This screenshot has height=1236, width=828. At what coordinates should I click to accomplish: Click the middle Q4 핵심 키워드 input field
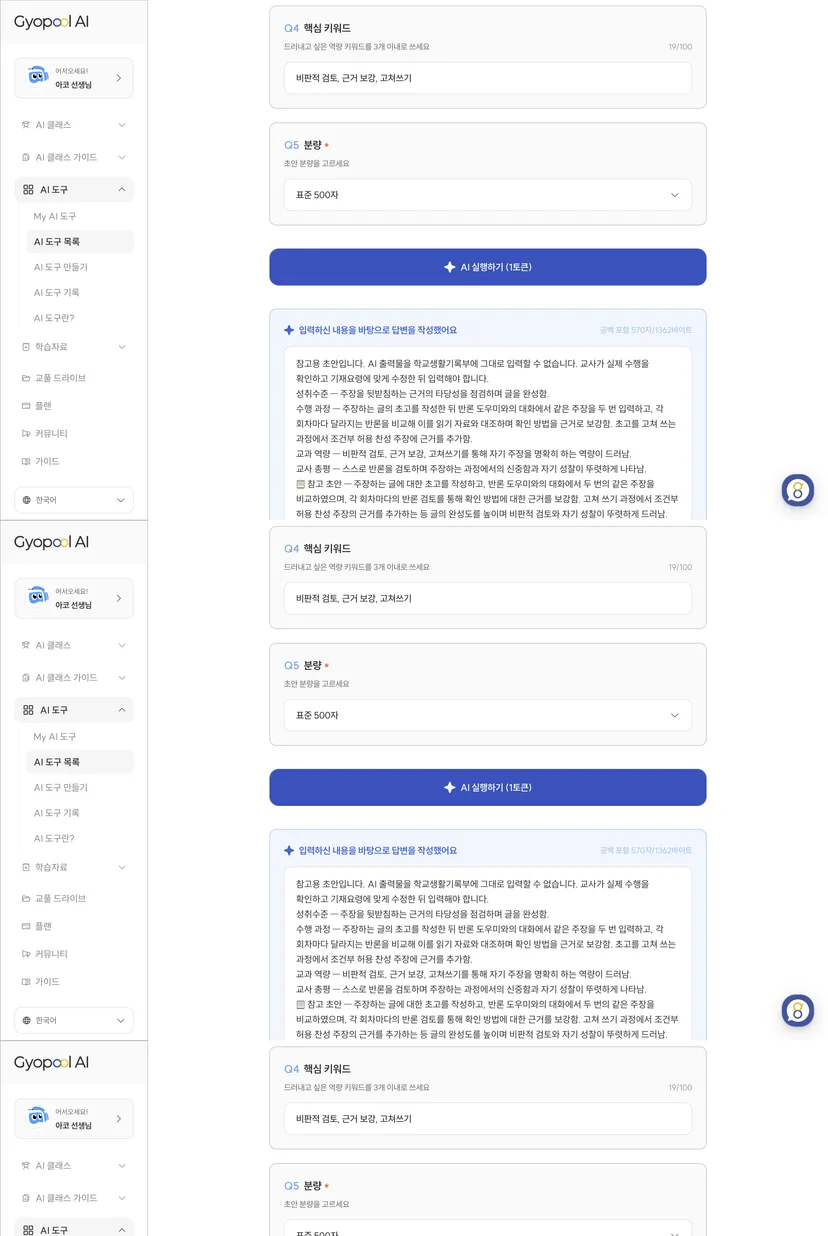tap(488, 598)
